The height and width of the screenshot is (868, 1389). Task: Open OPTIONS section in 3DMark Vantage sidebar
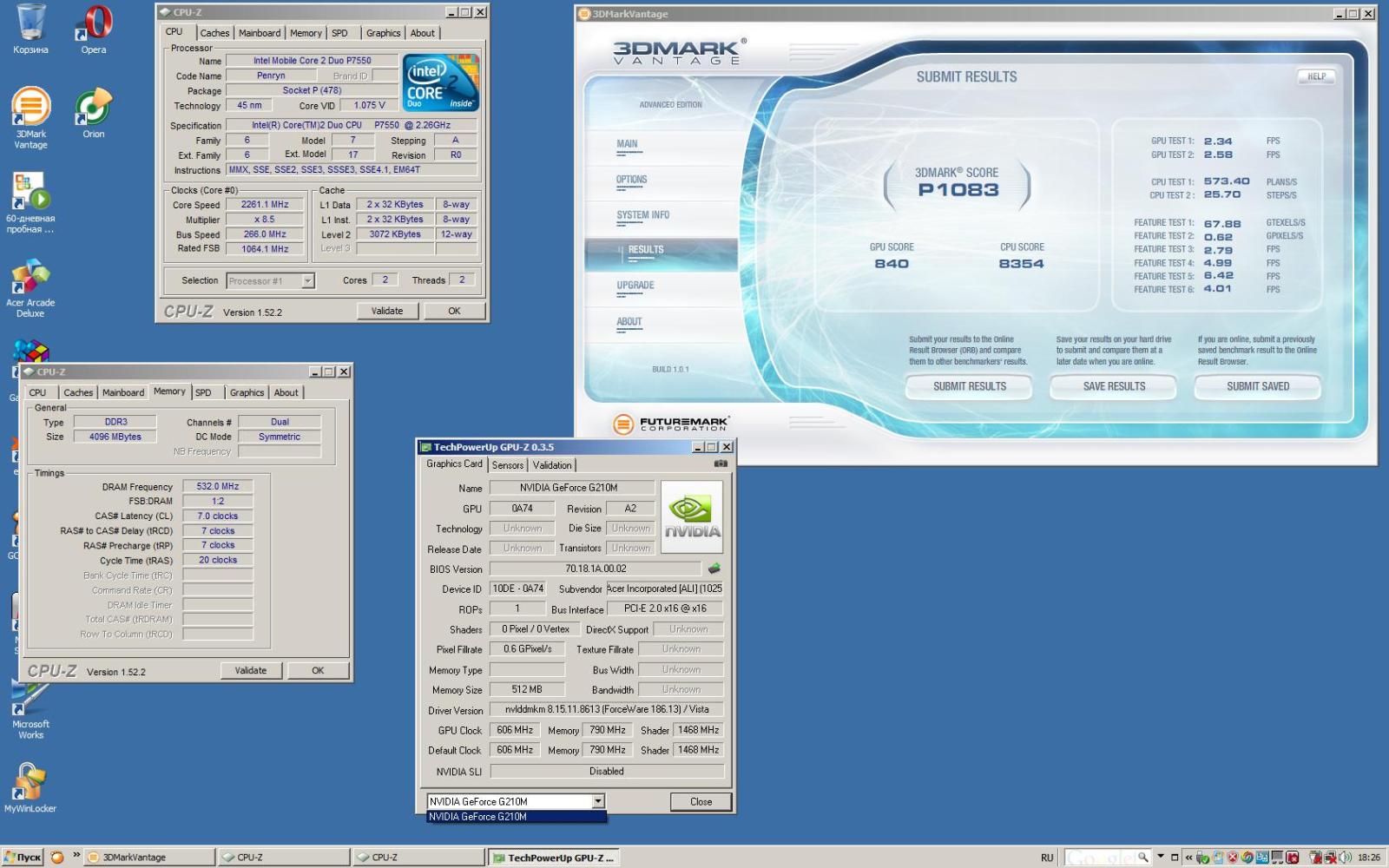[632, 180]
